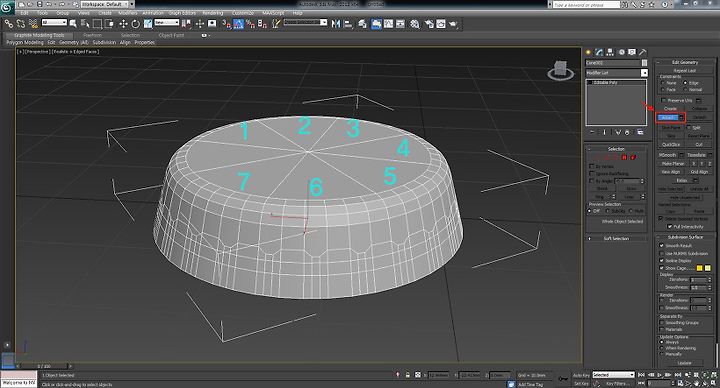Click the Update button
Screen dimensions: 720x388
(x=684, y=363)
